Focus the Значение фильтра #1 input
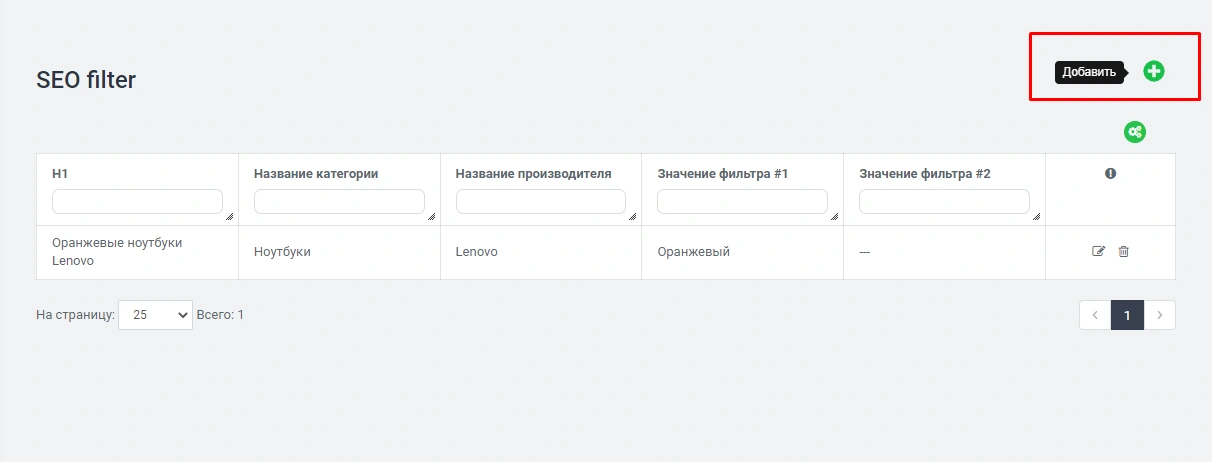This screenshot has width=1212, height=462. click(x=742, y=202)
